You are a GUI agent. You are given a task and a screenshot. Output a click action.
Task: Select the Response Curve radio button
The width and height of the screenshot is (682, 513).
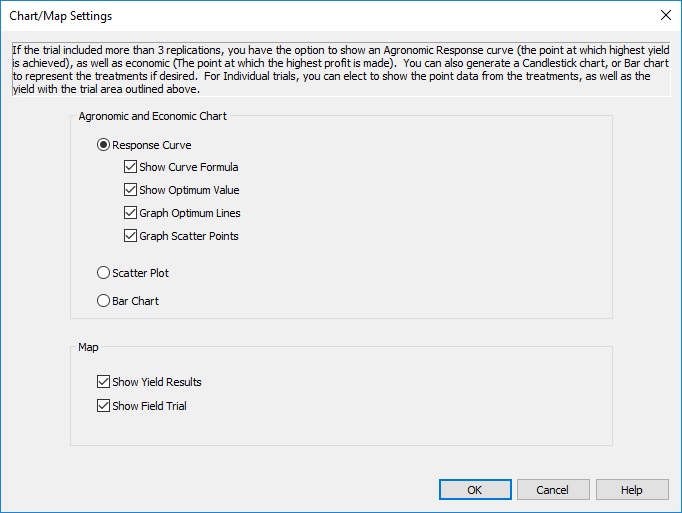click(x=103, y=145)
